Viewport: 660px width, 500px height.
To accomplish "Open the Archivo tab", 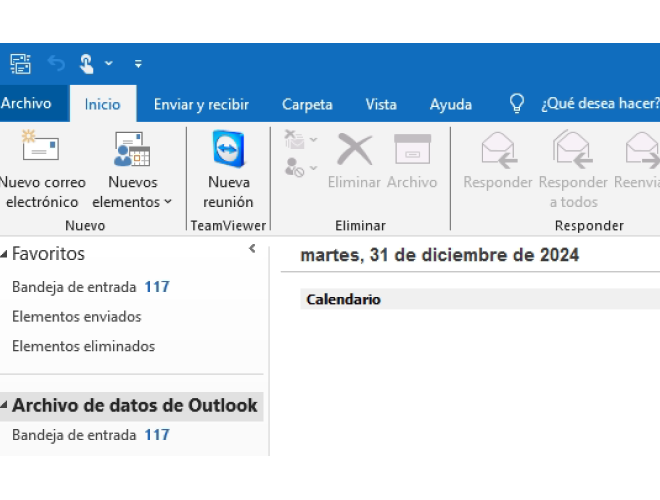I will (26, 104).
